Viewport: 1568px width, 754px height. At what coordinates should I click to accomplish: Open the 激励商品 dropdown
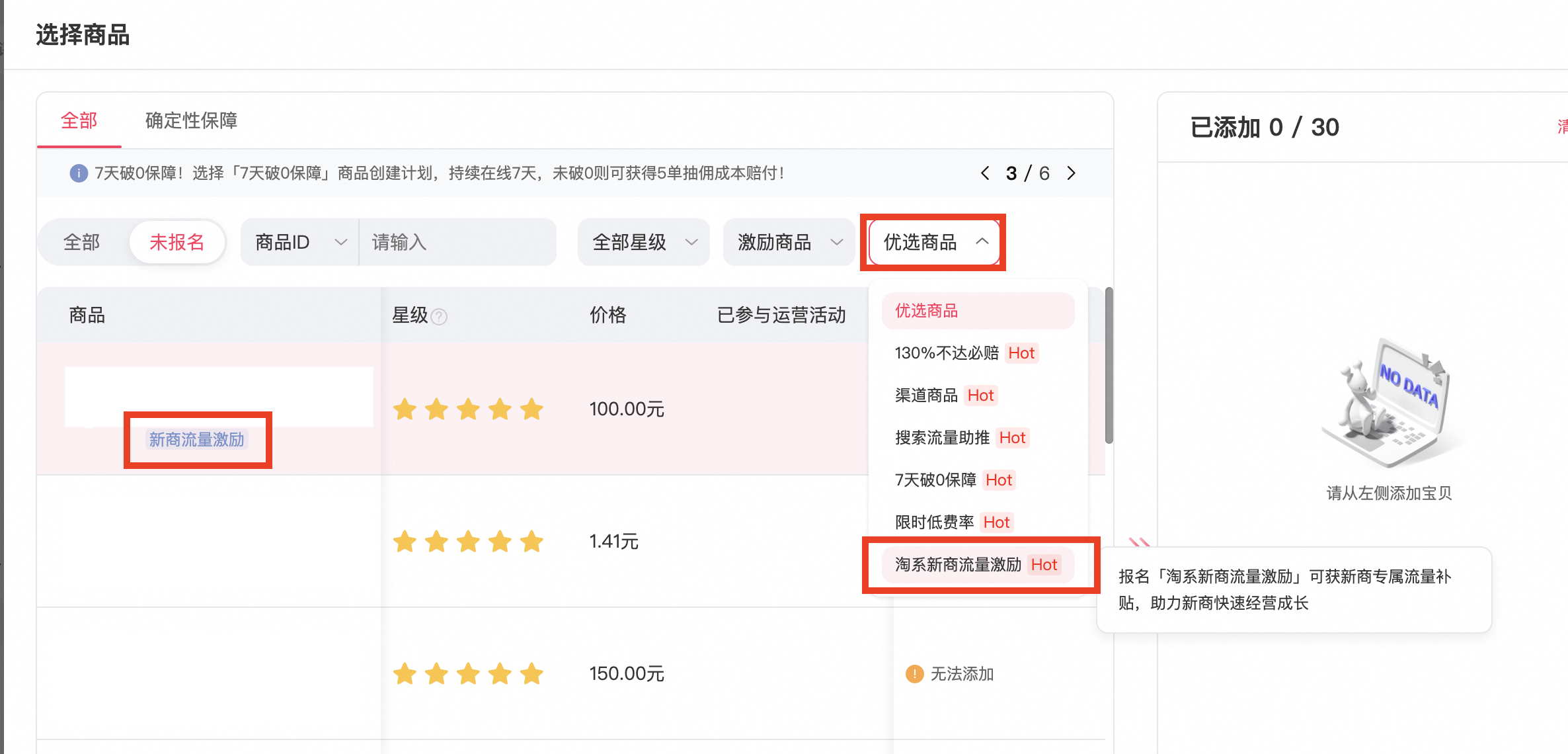[x=789, y=242]
